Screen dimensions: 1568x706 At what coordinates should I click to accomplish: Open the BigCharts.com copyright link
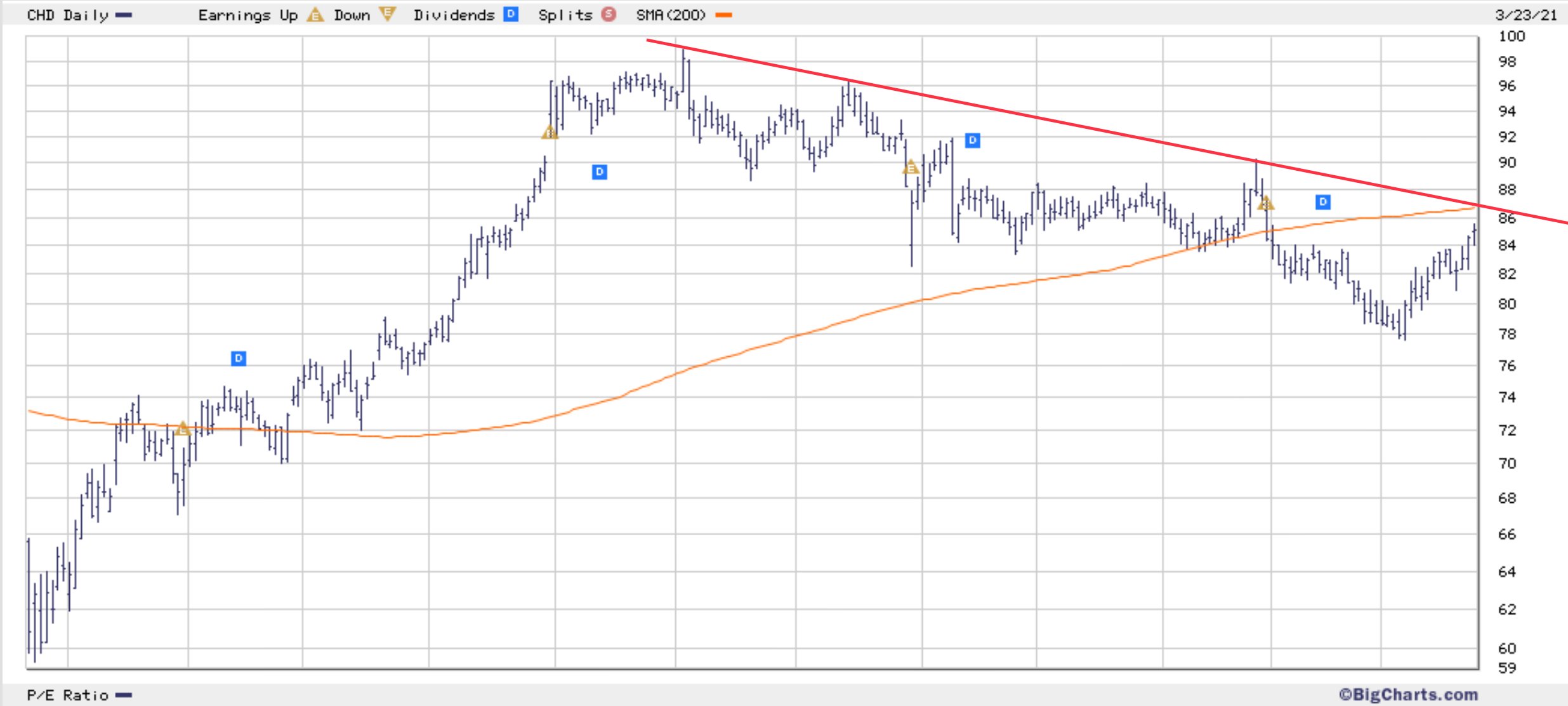1408,695
